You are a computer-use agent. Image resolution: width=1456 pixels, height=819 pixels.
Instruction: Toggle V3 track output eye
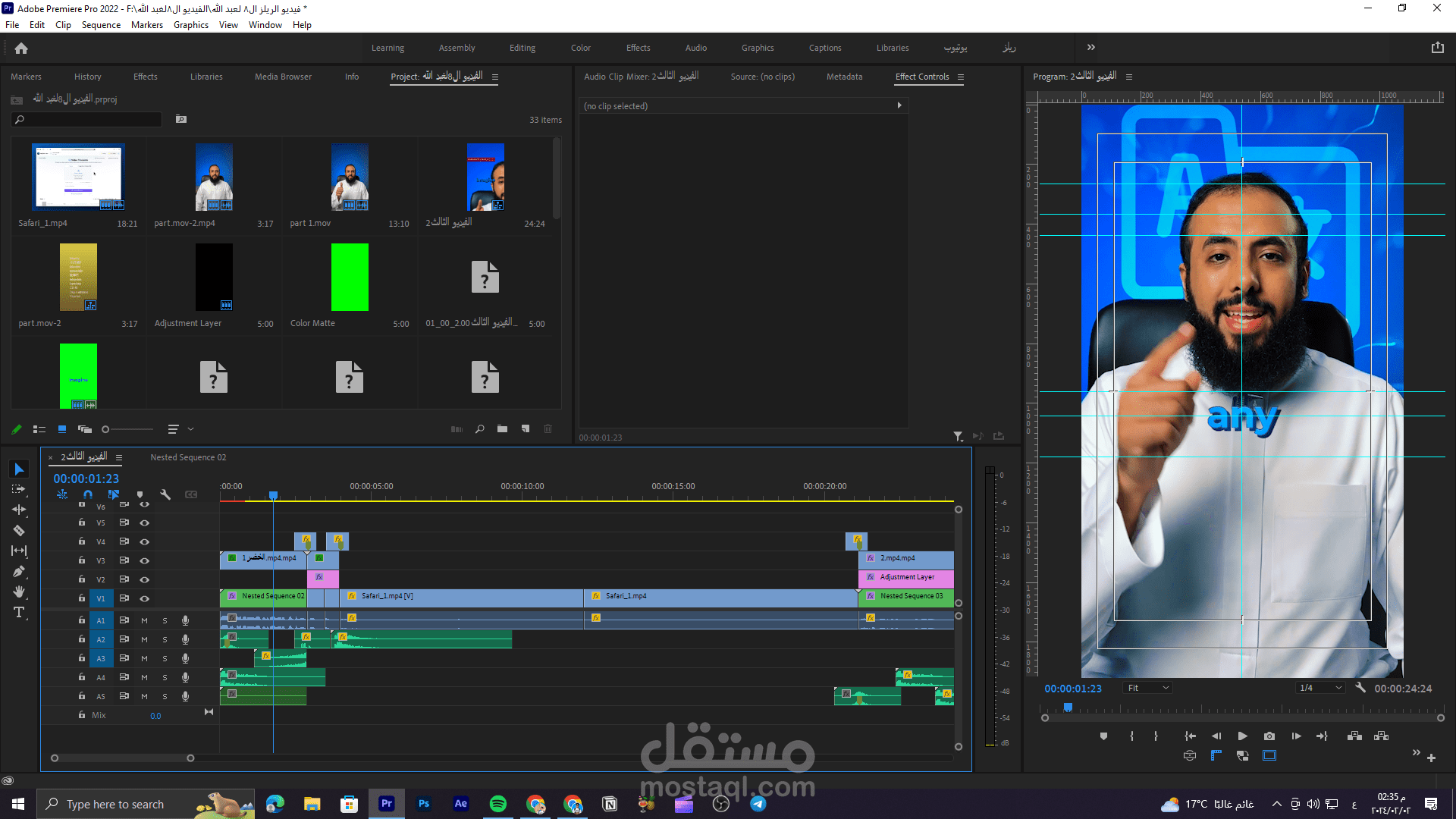click(x=144, y=561)
